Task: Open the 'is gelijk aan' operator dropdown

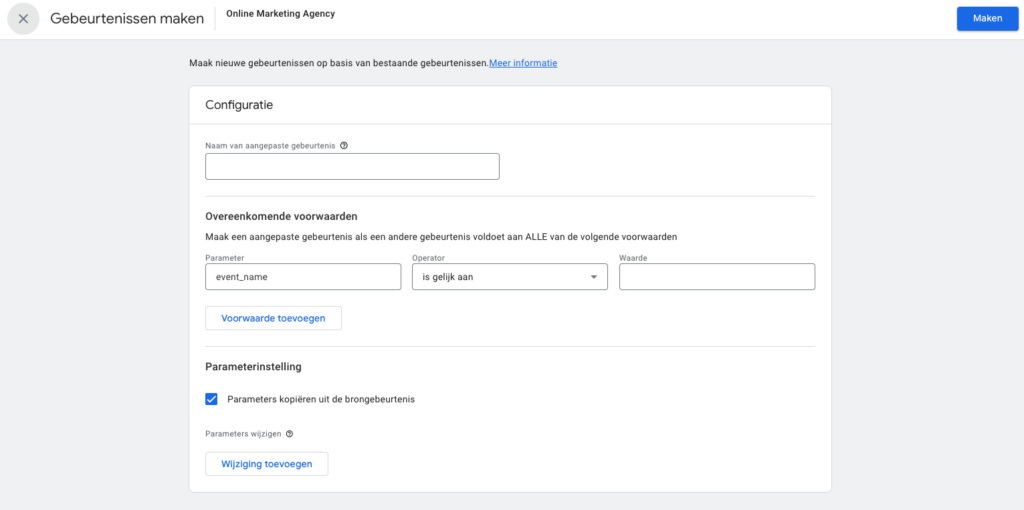Action: pos(510,277)
